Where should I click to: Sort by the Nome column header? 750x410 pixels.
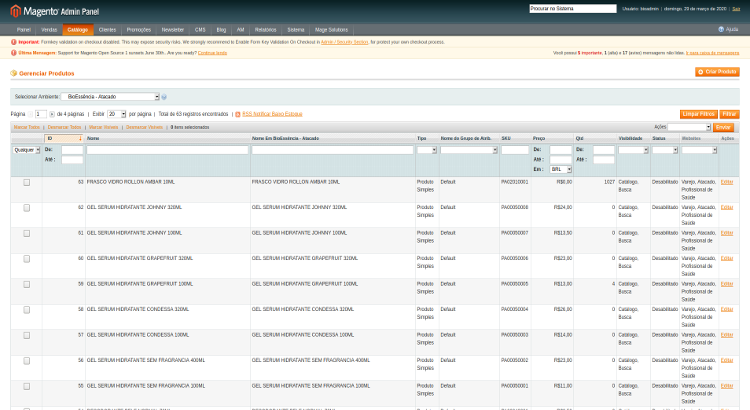pyautogui.click(x=93, y=138)
